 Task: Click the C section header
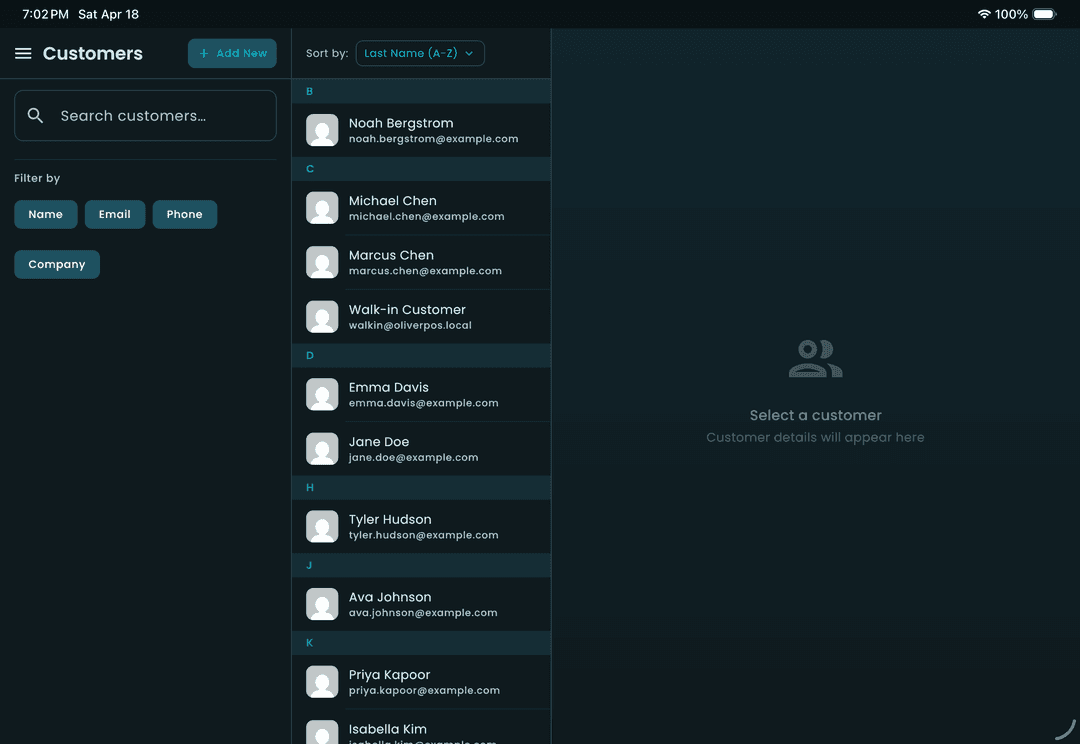point(422,169)
